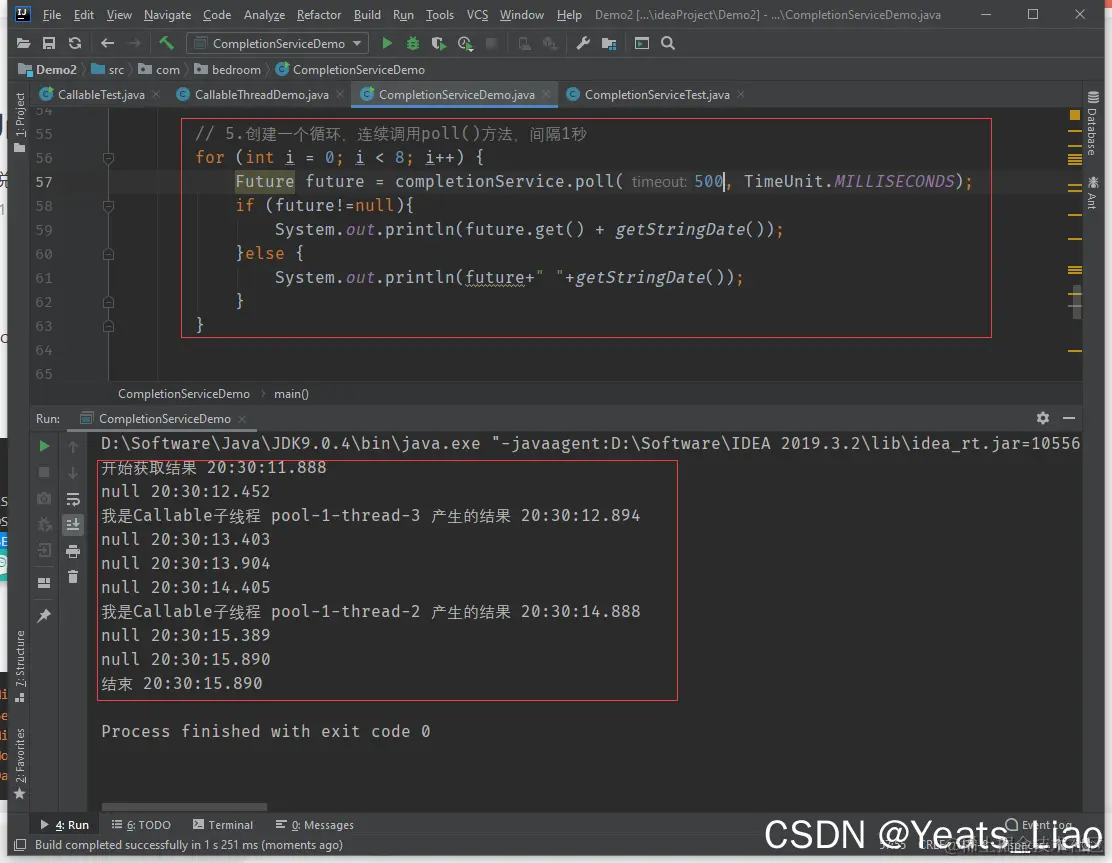Click the yellow inspection status indicator

1074,115
